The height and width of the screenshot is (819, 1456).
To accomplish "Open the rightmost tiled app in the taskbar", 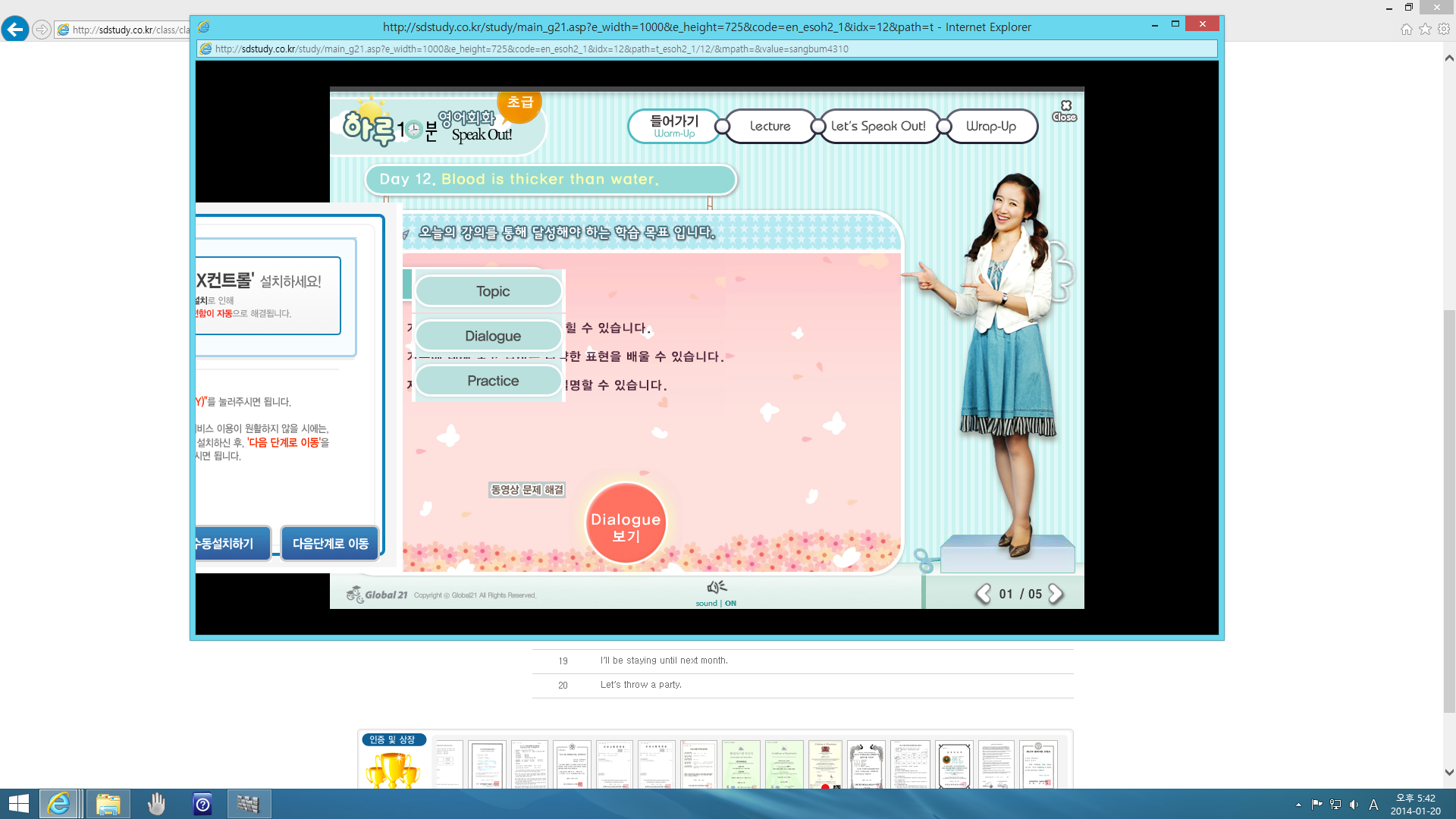I will click(249, 804).
